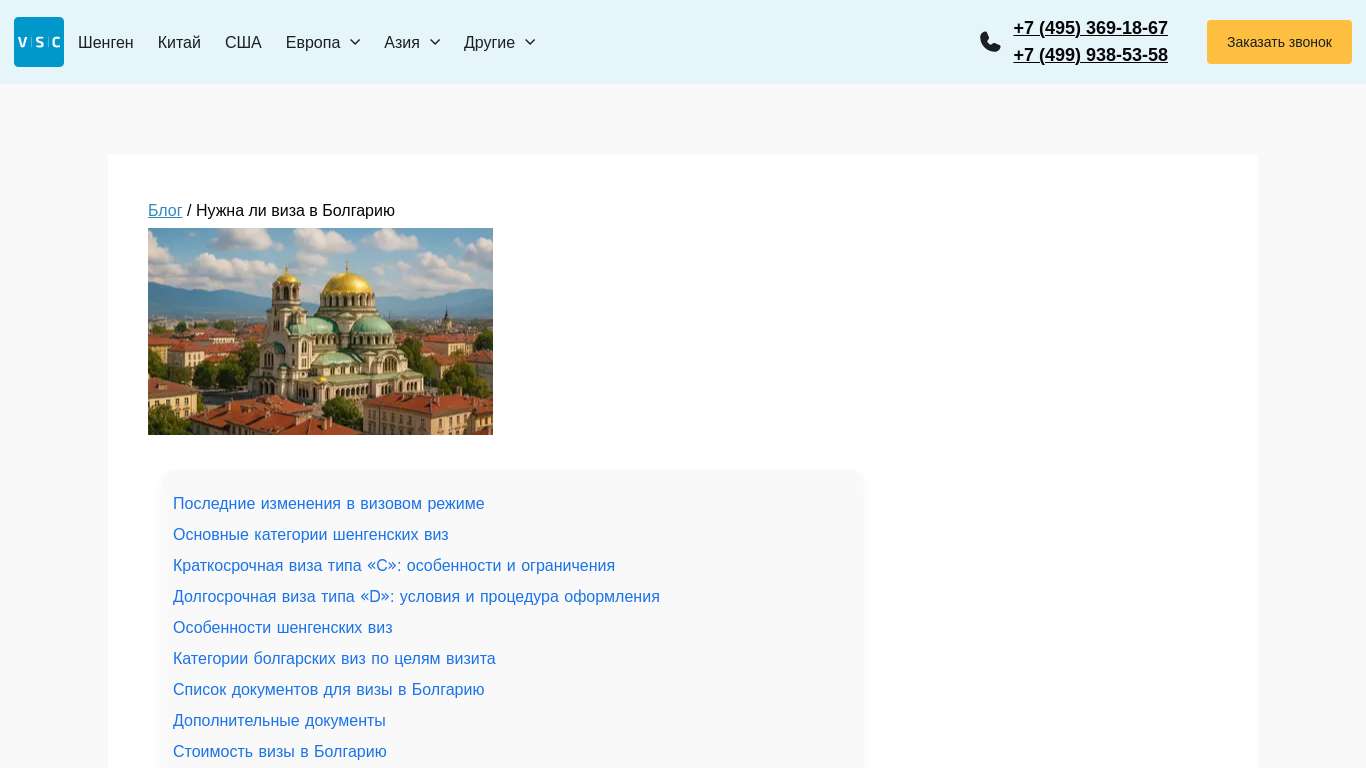Viewport: 1366px width, 768px height.
Task: Open the Китай menu item
Action: point(179,42)
